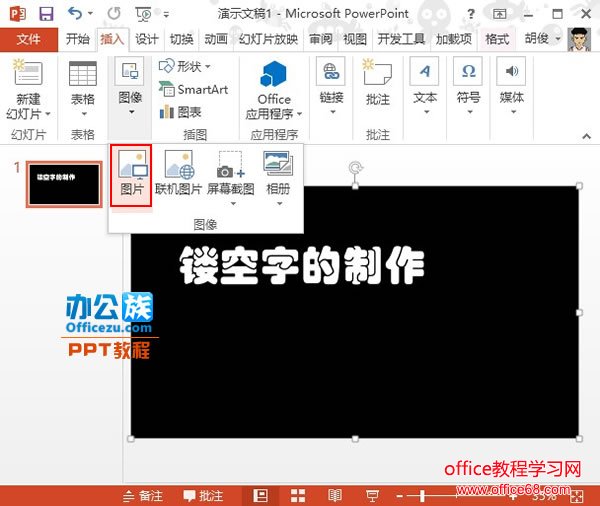Open the 审阅 Review tab
This screenshot has height=506, width=600.
click(320, 39)
